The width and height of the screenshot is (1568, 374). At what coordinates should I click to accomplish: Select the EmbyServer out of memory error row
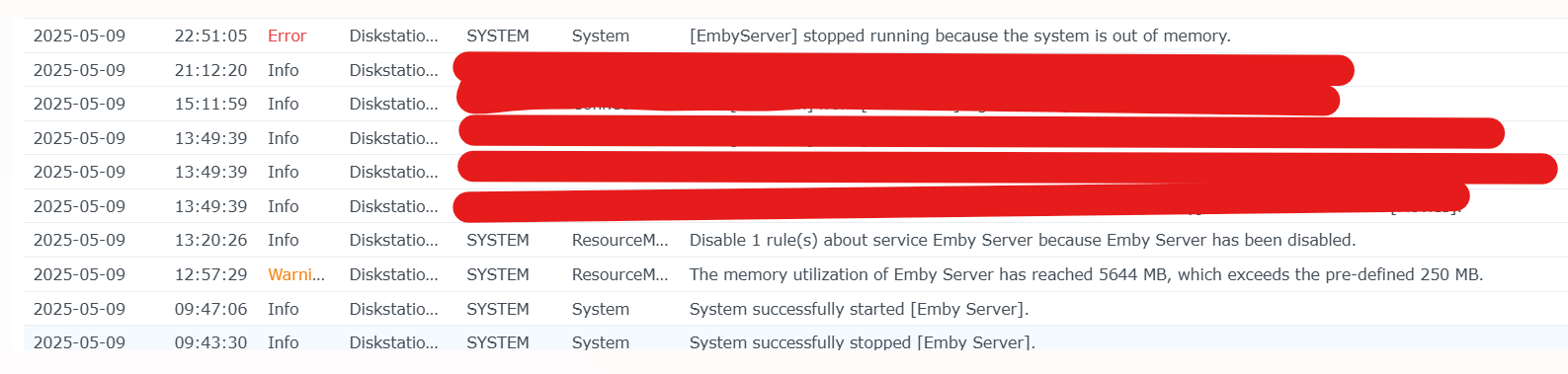[x=795, y=36]
